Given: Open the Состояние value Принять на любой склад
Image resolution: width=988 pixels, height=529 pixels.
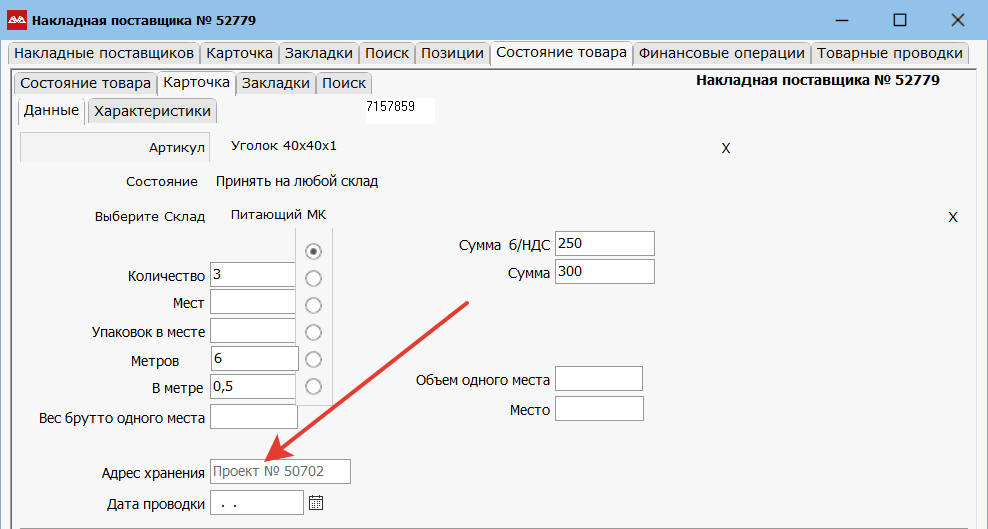Looking at the screenshot, I should [x=297, y=182].
